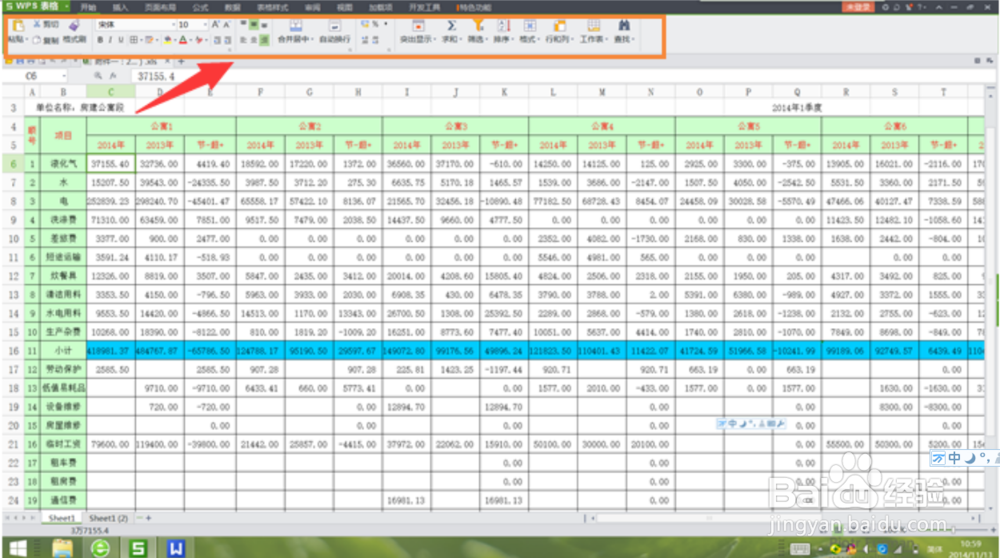Click the Sum (求和) sigma icon
Image resolution: width=1000 pixels, height=558 pixels.
451,26
